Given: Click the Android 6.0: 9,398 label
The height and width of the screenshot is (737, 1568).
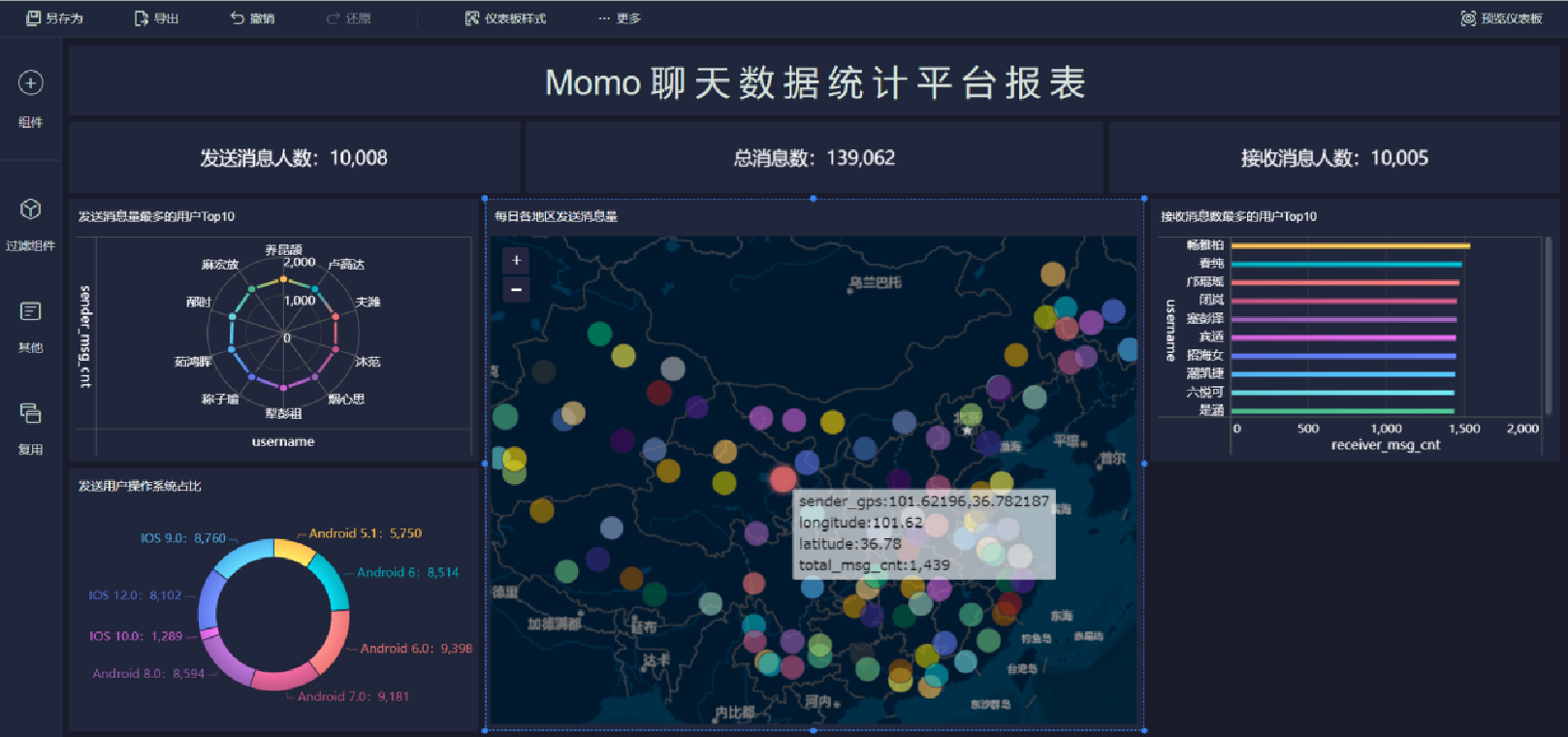Looking at the screenshot, I should [416, 649].
